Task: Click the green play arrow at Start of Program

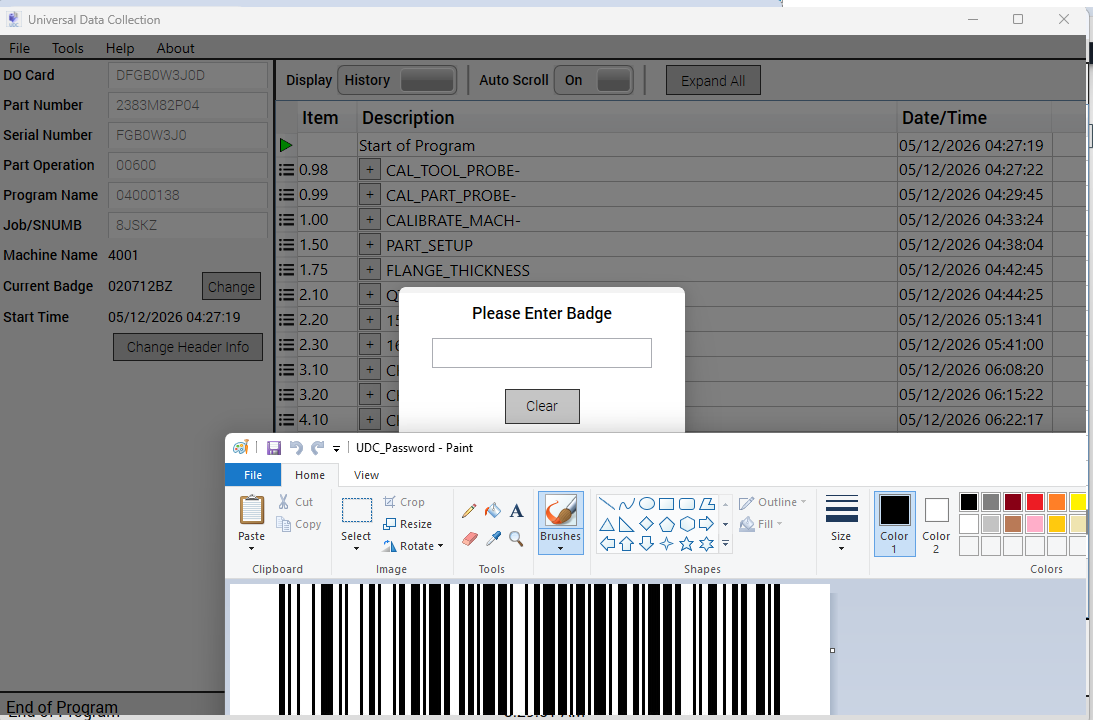Action: [x=286, y=145]
